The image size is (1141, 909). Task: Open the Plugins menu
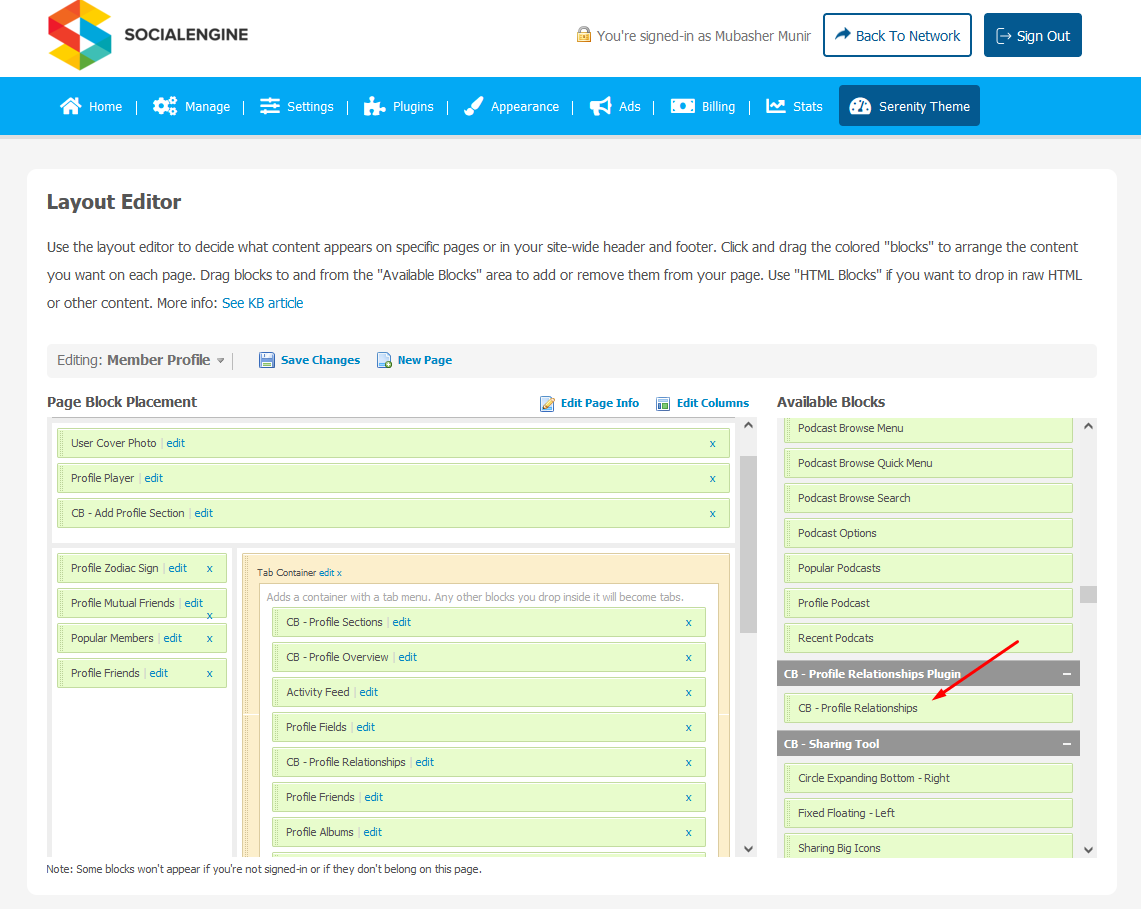click(399, 106)
